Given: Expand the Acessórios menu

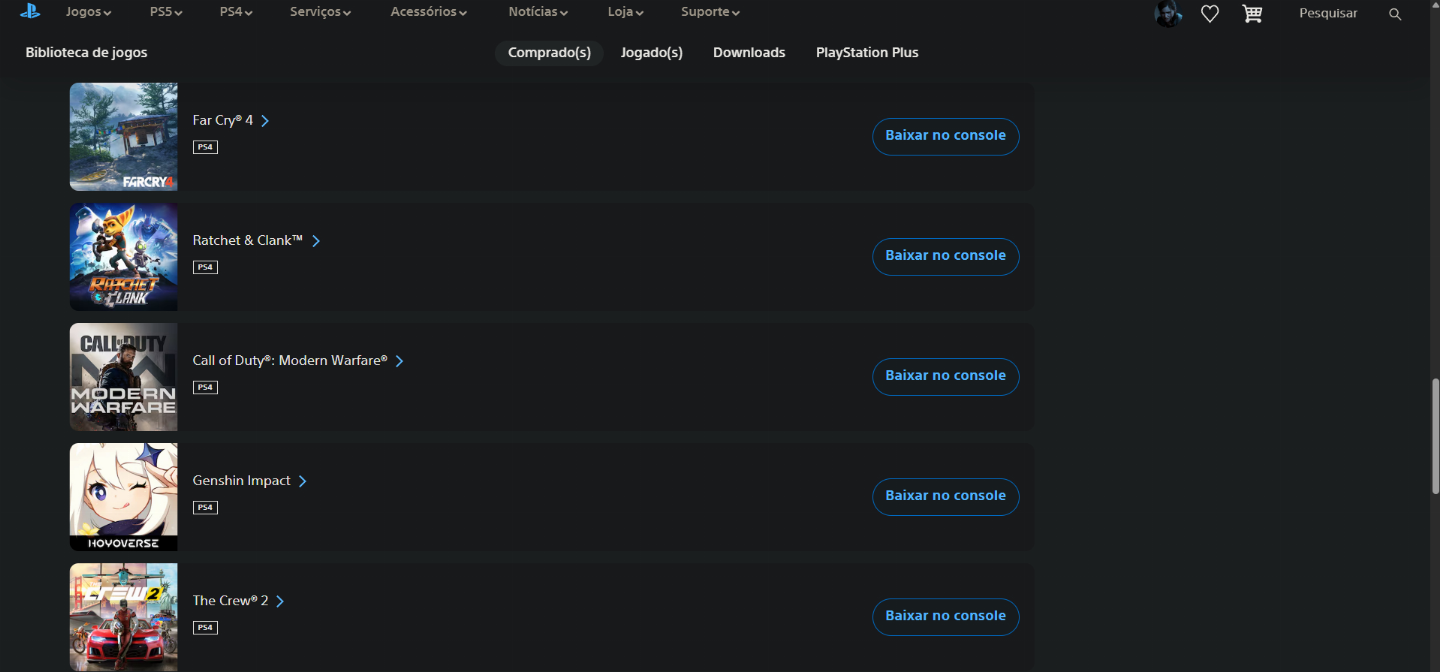Looking at the screenshot, I should tap(429, 12).
